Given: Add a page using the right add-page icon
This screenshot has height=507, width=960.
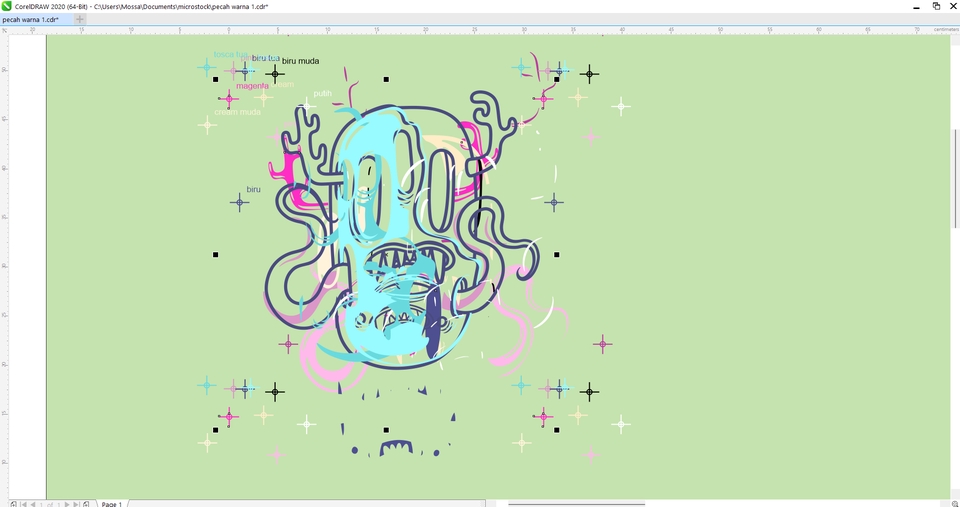Looking at the screenshot, I should [88, 504].
